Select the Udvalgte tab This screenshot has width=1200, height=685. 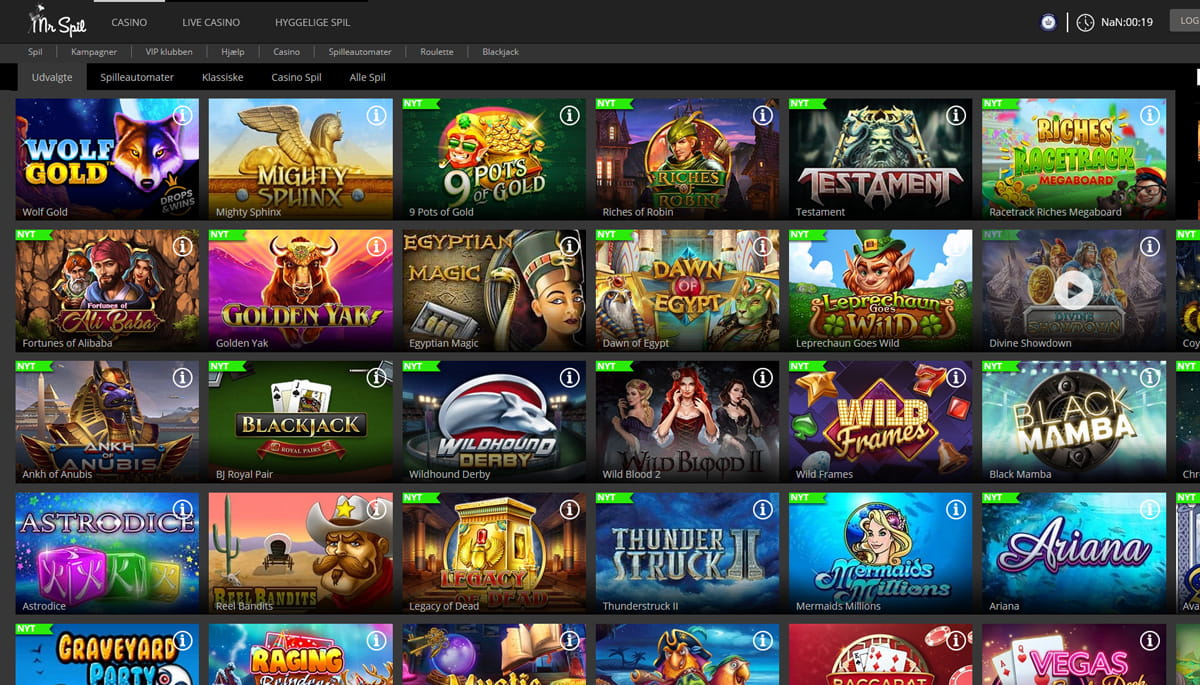pos(52,77)
